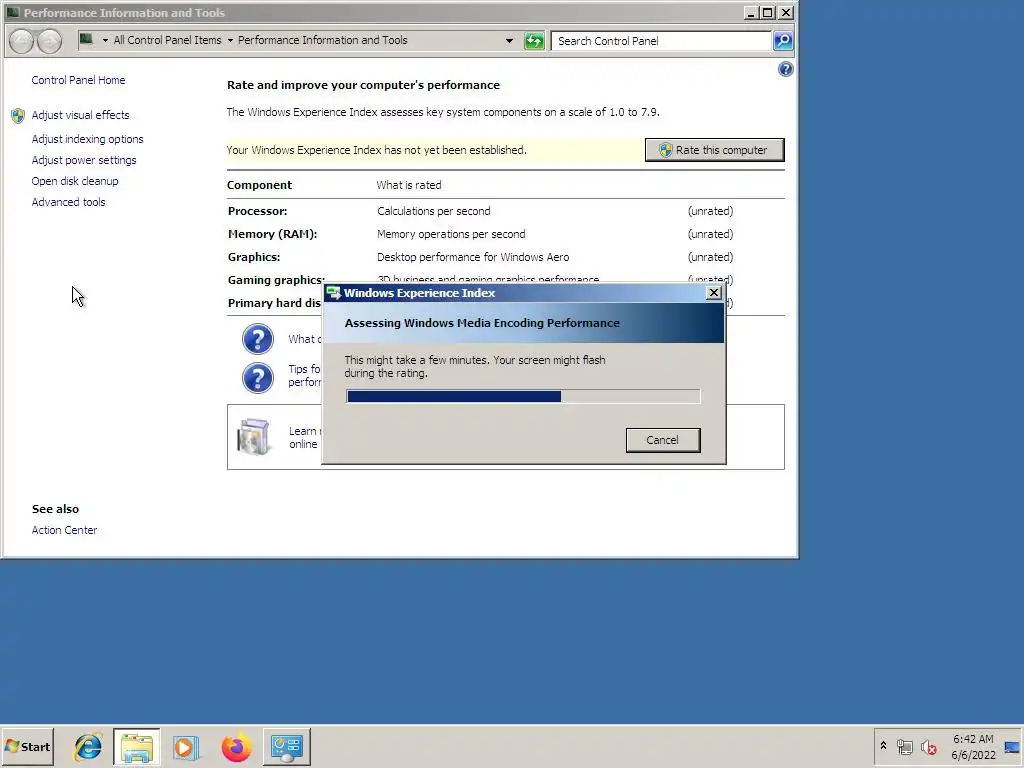Close the Windows Experience Index dialog
The height and width of the screenshot is (768, 1024).
pyautogui.click(x=714, y=293)
